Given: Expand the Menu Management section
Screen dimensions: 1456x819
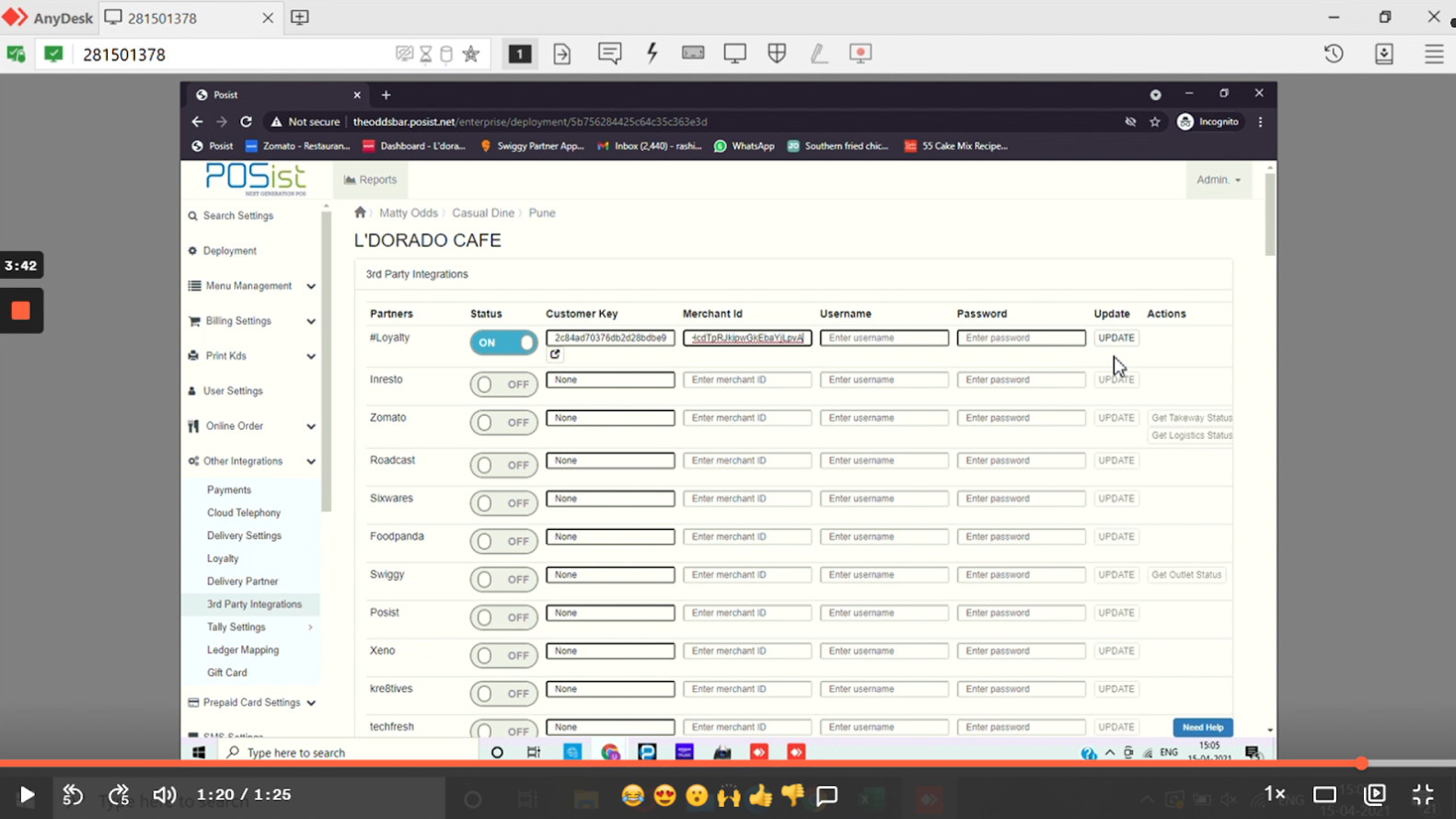Looking at the screenshot, I should [251, 286].
